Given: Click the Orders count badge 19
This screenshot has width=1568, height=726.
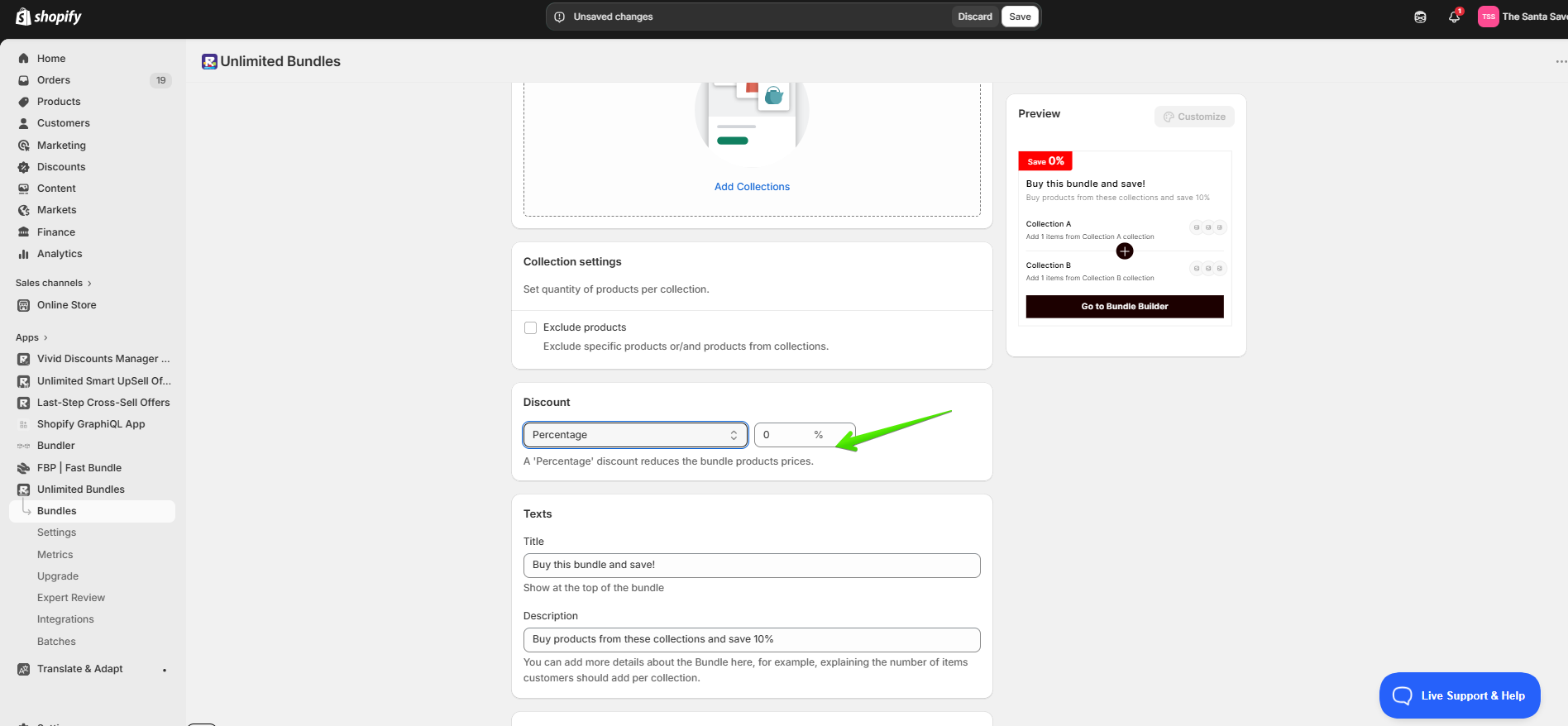Looking at the screenshot, I should (x=160, y=80).
